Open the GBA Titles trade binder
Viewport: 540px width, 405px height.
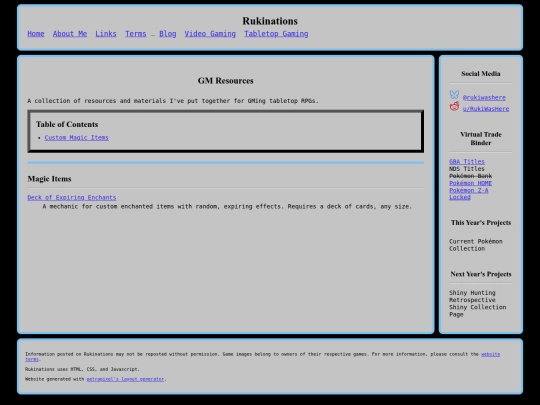coord(467,162)
